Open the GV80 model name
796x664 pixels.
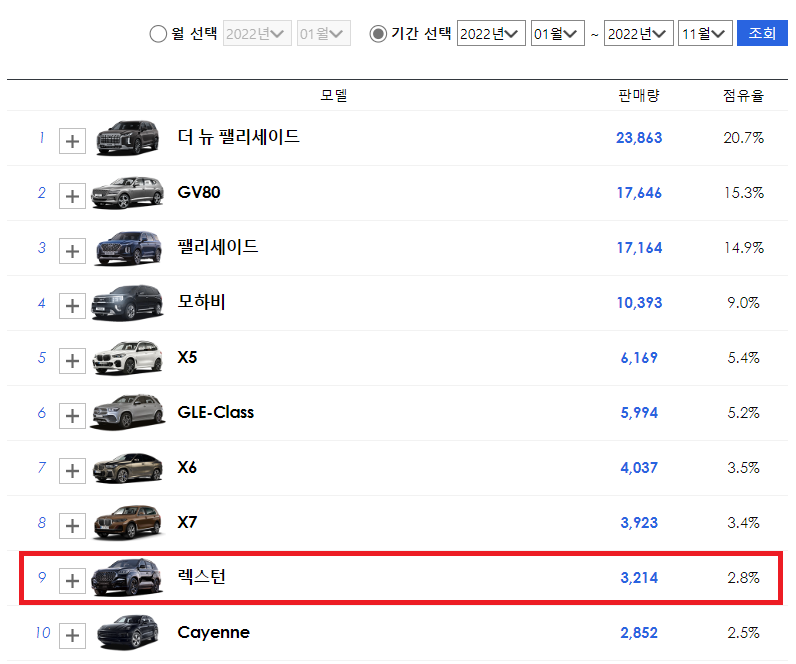(199, 192)
